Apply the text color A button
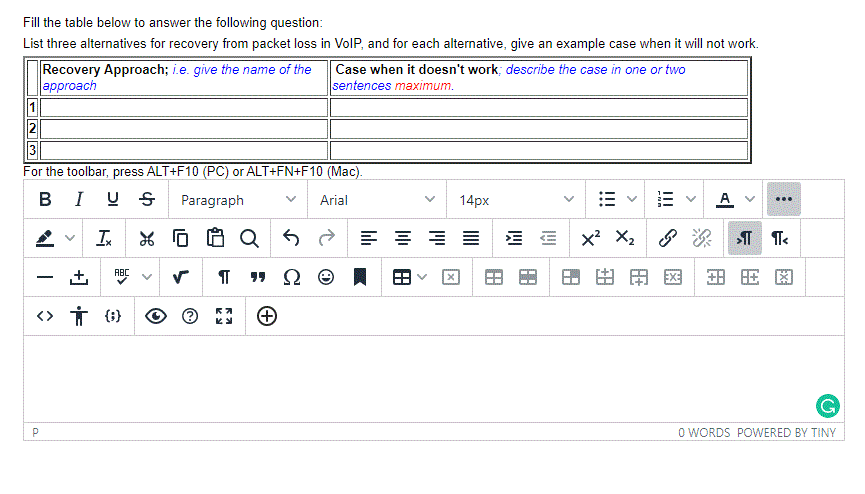 tap(725, 199)
